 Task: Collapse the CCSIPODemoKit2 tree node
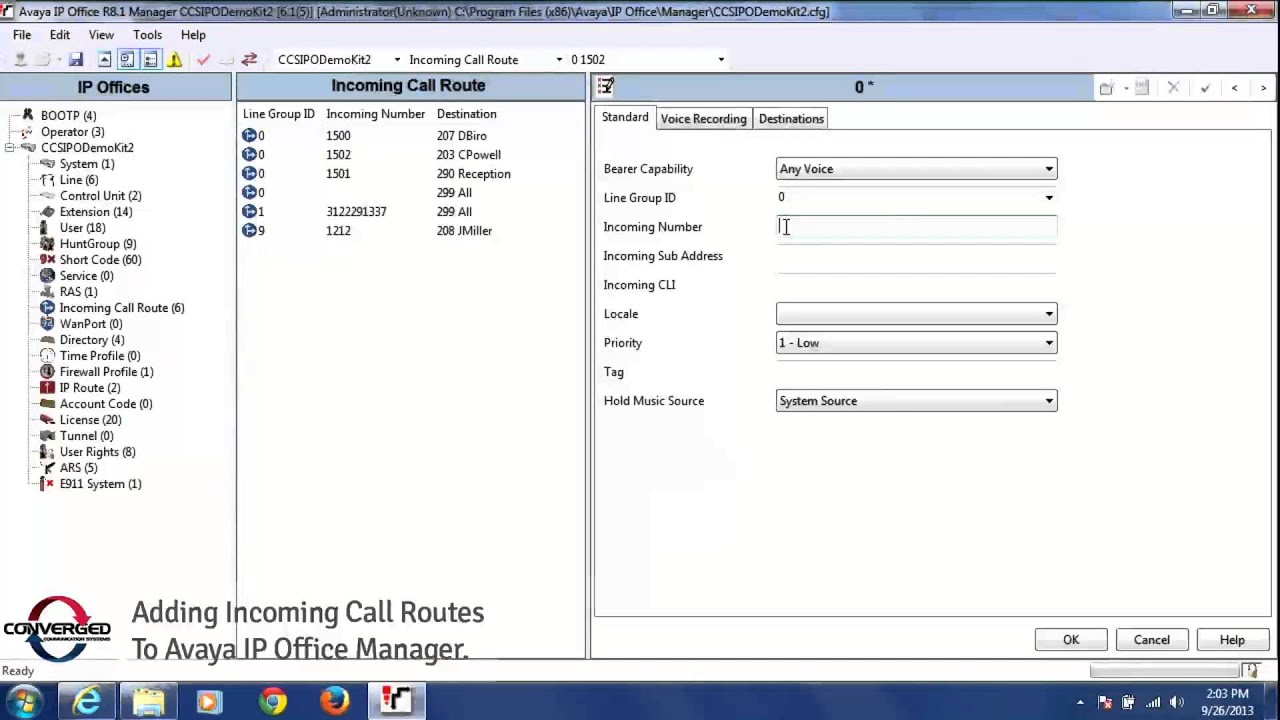[x=9, y=148]
